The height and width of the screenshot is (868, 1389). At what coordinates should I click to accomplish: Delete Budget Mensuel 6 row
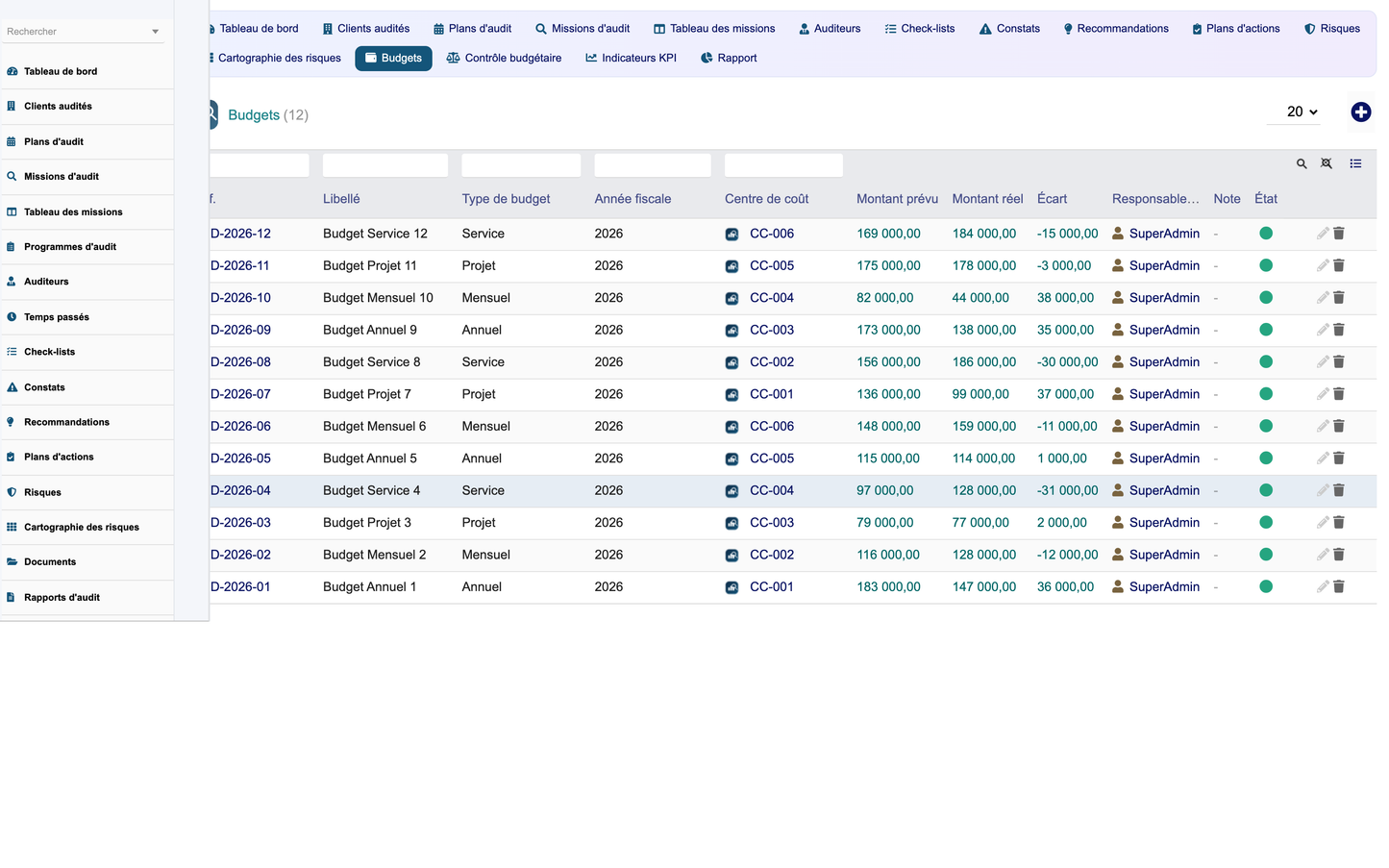tap(1339, 426)
